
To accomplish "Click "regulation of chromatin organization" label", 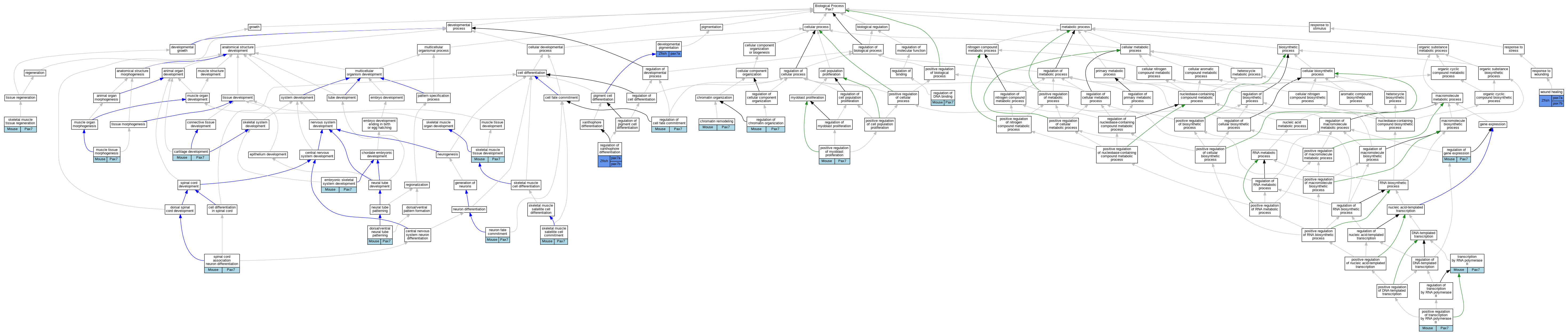I will point(765,121).
